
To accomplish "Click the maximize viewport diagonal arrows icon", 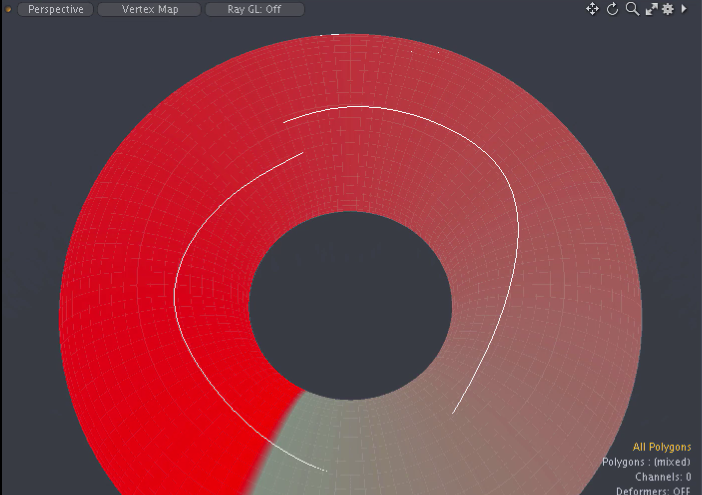I will [651, 9].
